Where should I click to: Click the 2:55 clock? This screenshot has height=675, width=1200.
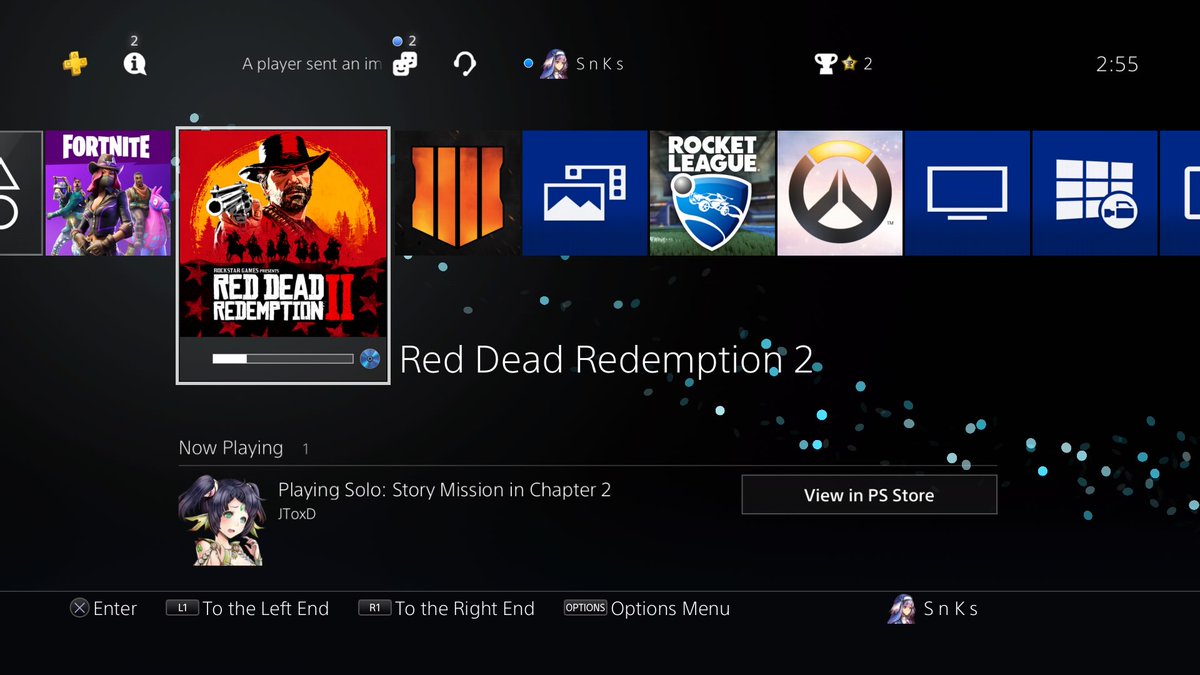click(1117, 64)
